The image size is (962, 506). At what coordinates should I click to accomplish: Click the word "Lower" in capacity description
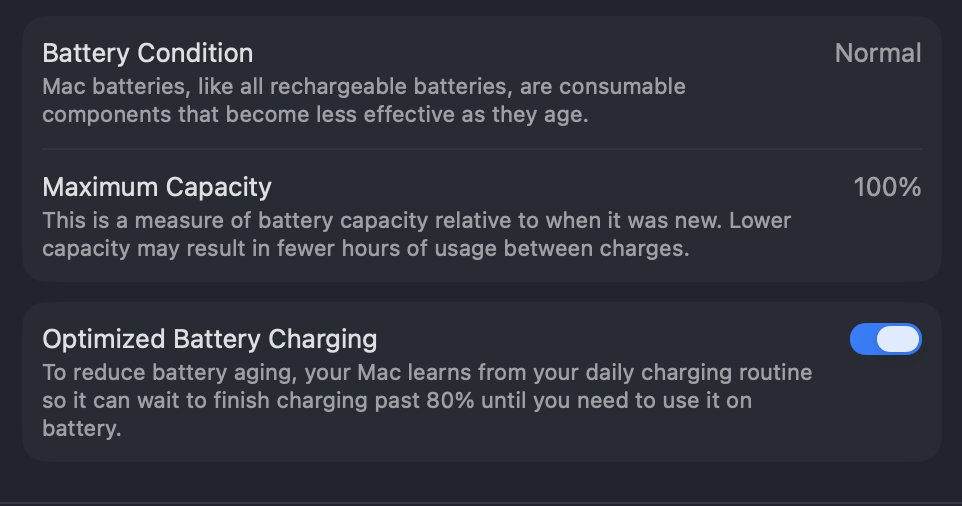pyautogui.click(x=760, y=220)
